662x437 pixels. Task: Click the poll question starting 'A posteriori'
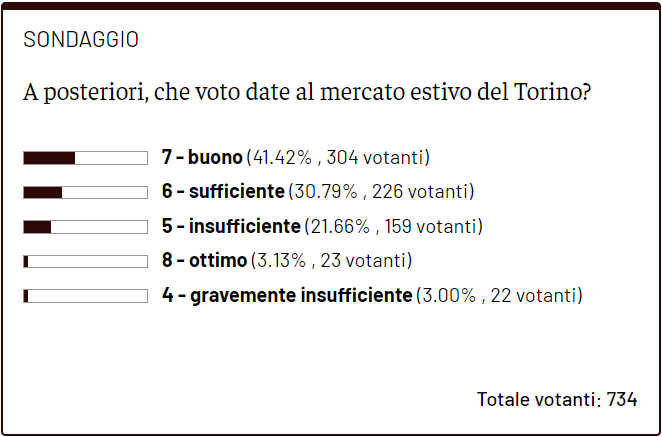[306, 93]
